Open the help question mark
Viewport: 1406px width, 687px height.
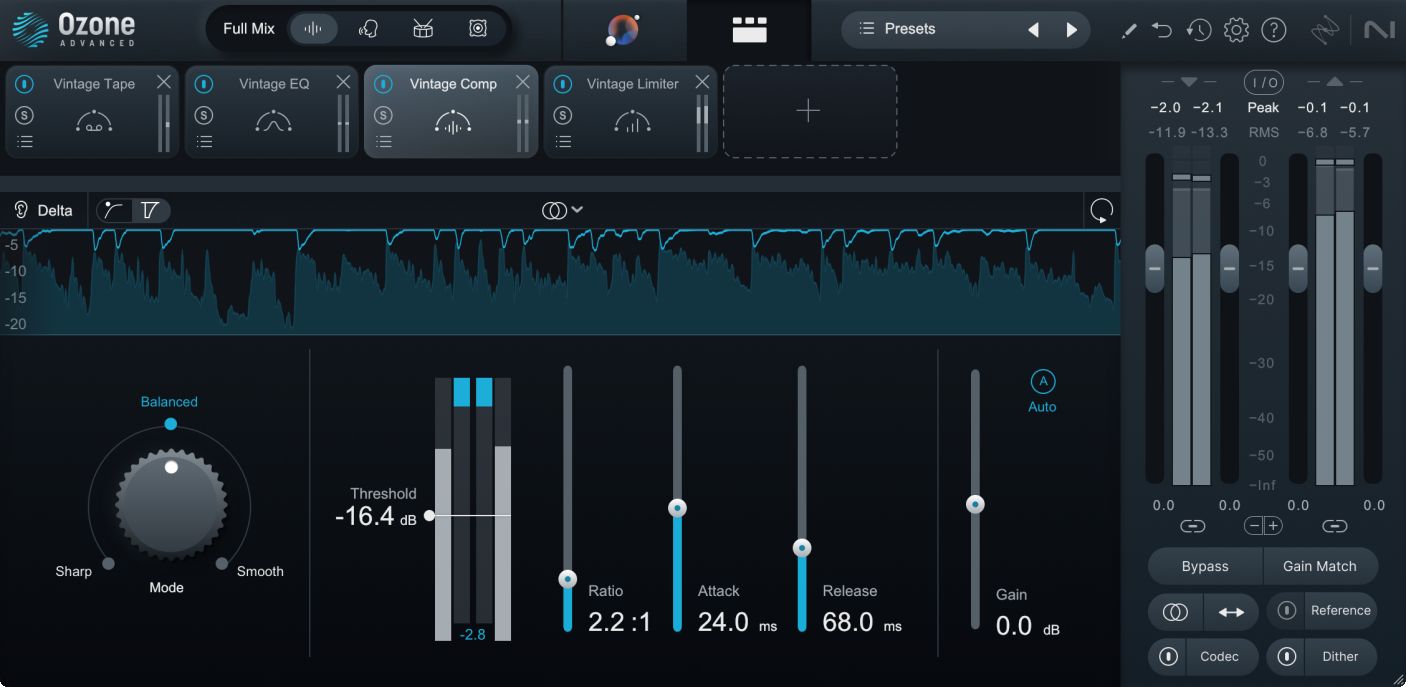coord(1273,30)
